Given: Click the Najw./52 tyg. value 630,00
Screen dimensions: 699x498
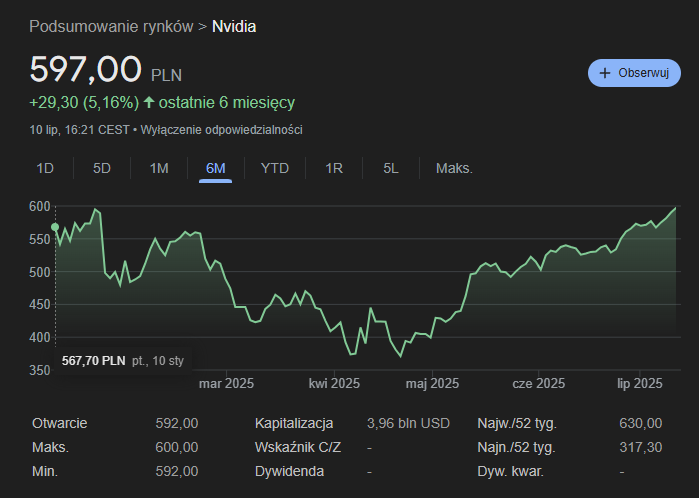Looking at the screenshot, I should pyautogui.click(x=640, y=423).
